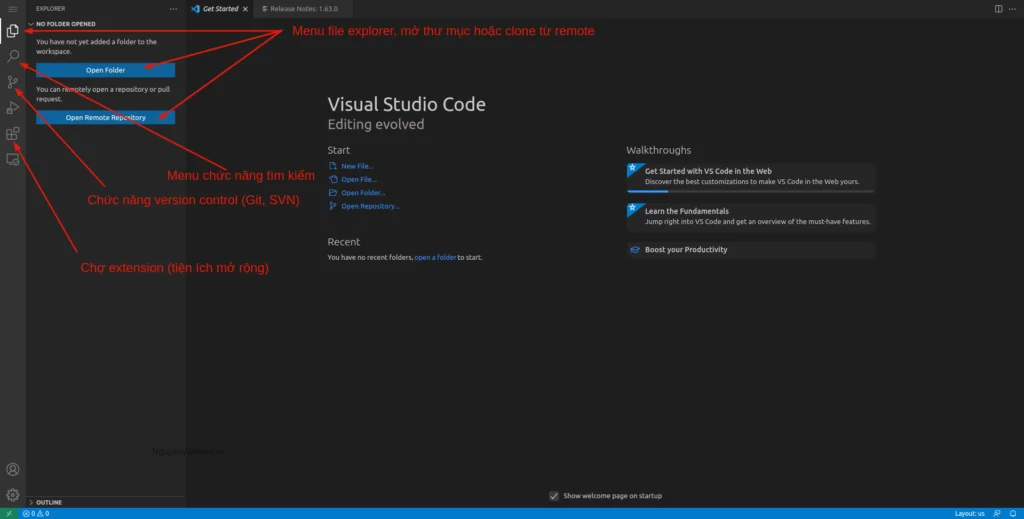Open Boost your Productivity walkthrough
Viewport: 1024px width, 519px height.
coord(750,250)
